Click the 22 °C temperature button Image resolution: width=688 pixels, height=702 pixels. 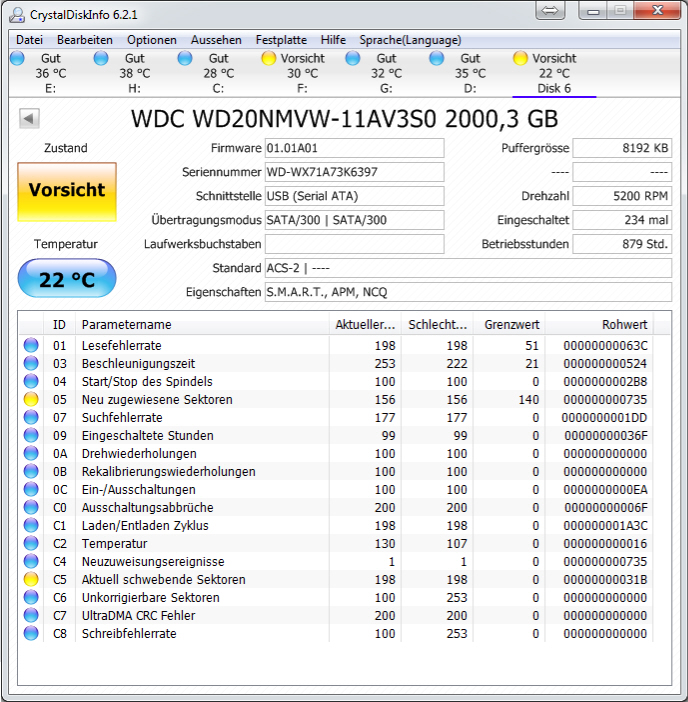(x=67, y=278)
